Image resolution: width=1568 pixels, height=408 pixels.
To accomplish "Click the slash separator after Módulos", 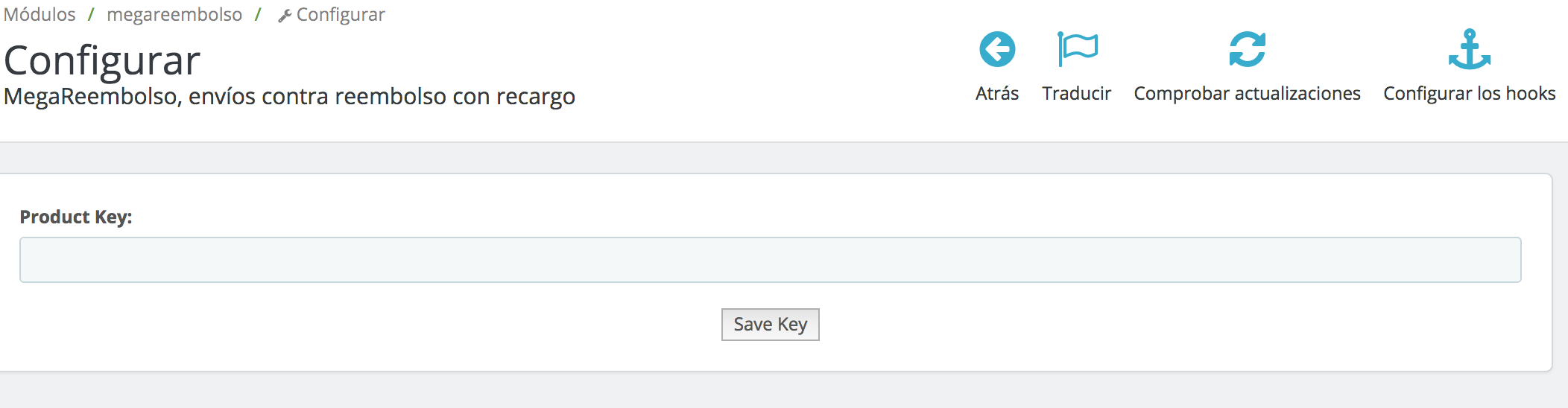I will [91, 15].
